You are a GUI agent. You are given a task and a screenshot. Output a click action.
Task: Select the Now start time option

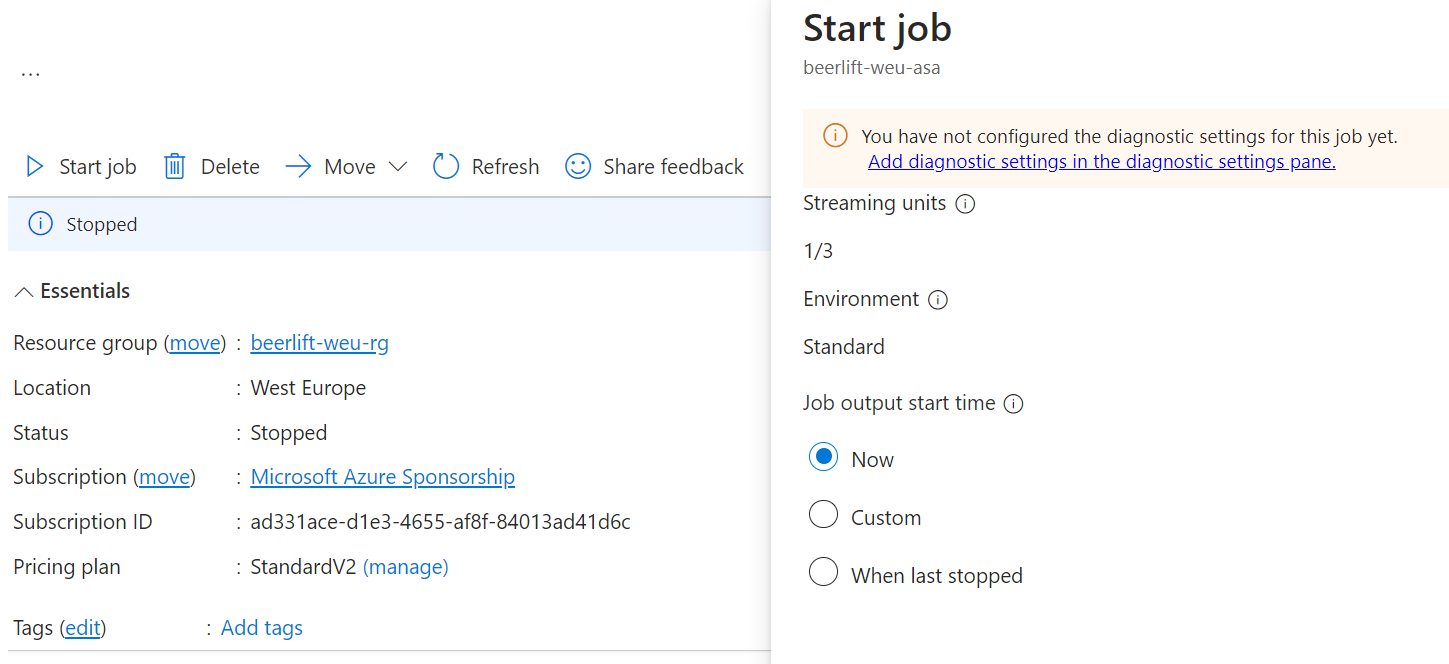tap(823, 456)
